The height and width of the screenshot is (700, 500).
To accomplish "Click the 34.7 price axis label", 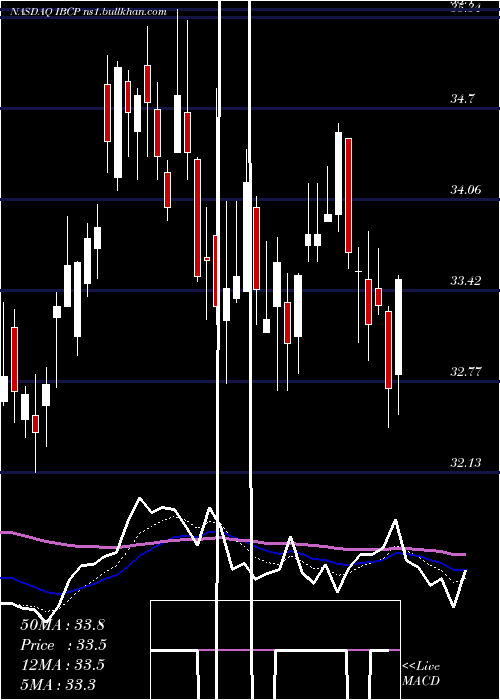I will [462, 99].
